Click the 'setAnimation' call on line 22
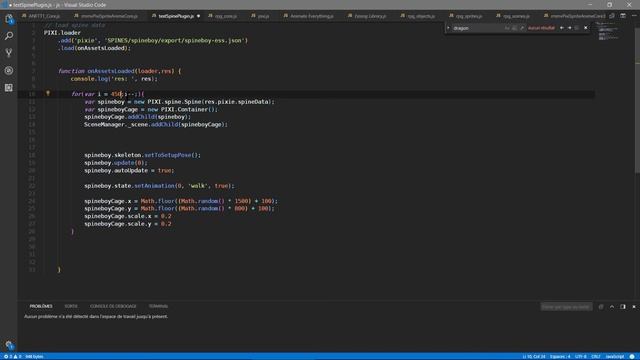The height and width of the screenshot is (360, 640). click(x=154, y=186)
